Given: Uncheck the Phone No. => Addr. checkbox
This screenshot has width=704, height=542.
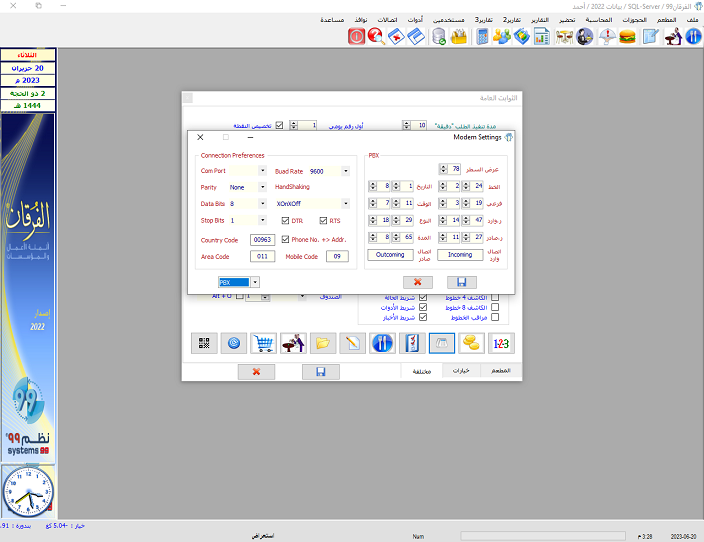Looking at the screenshot, I should pyautogui.click(x=285, y=239).
